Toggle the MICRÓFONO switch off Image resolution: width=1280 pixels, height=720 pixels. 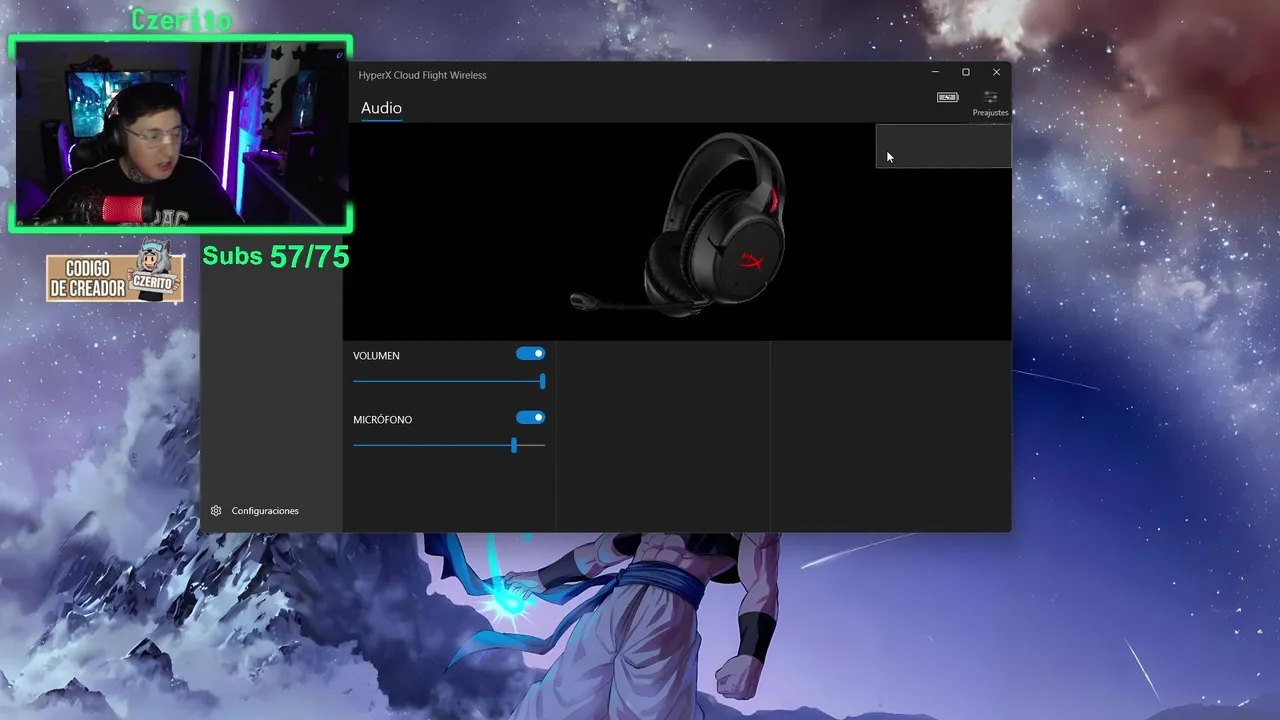(x=530, y=418)
